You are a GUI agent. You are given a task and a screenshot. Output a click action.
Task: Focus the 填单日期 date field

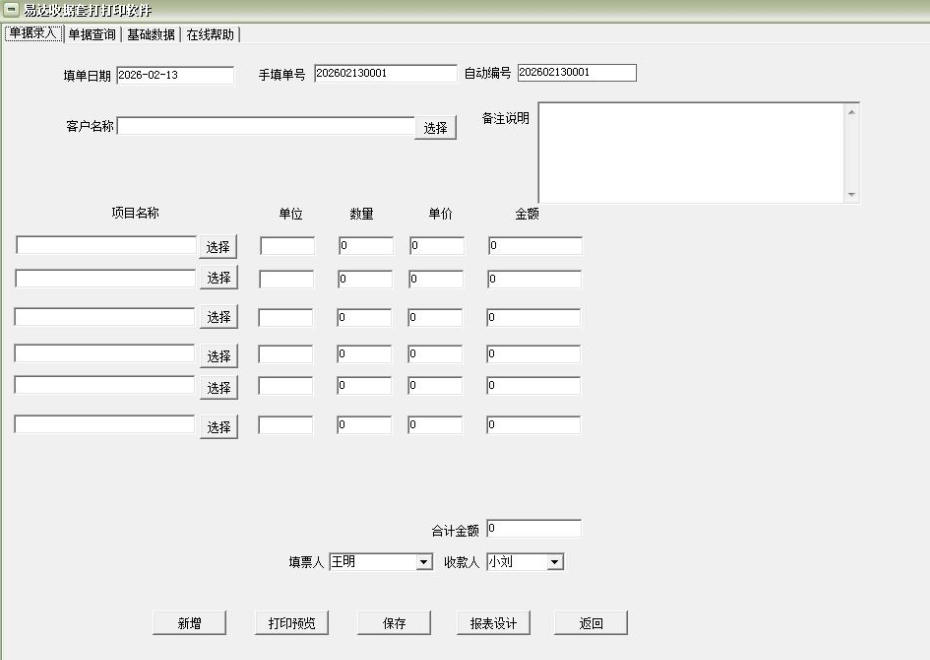pyautogui.click(x=175, y=75)
